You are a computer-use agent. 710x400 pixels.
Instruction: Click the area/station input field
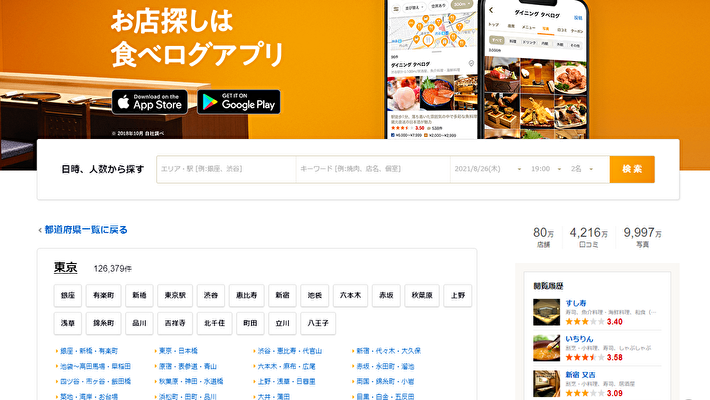(226, 169)
